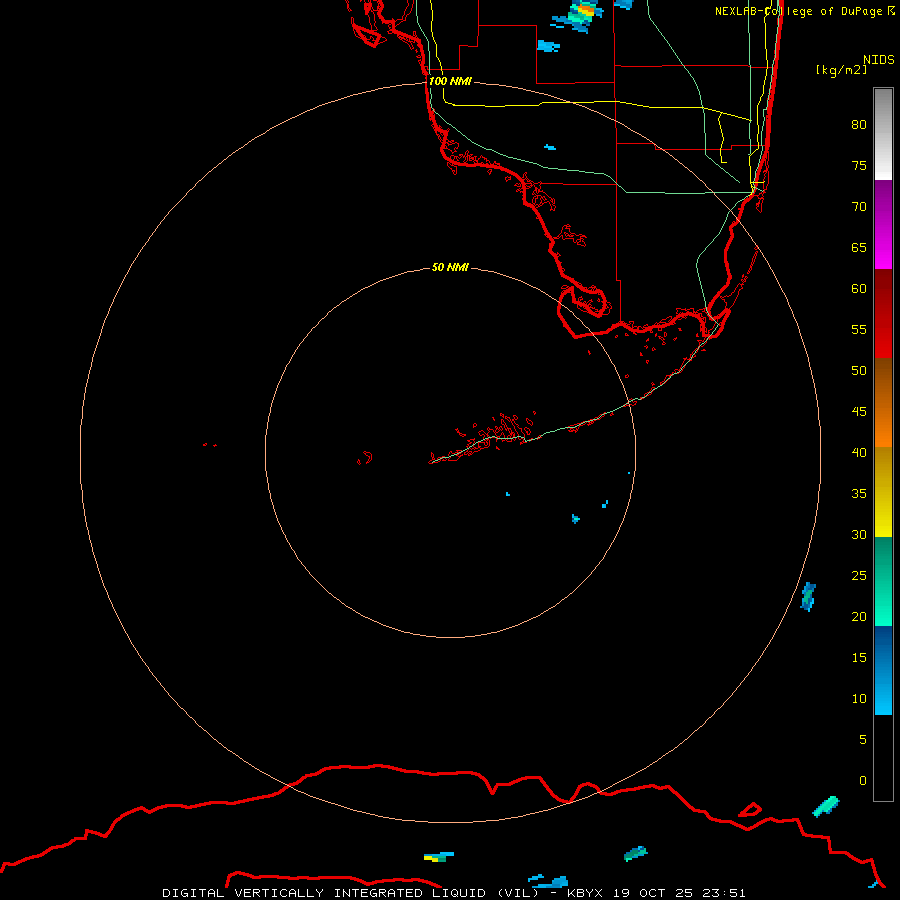900x900 pixels.
Task: Pick the red segment of the VIL color bar
Action: click(x=883, y=313)
